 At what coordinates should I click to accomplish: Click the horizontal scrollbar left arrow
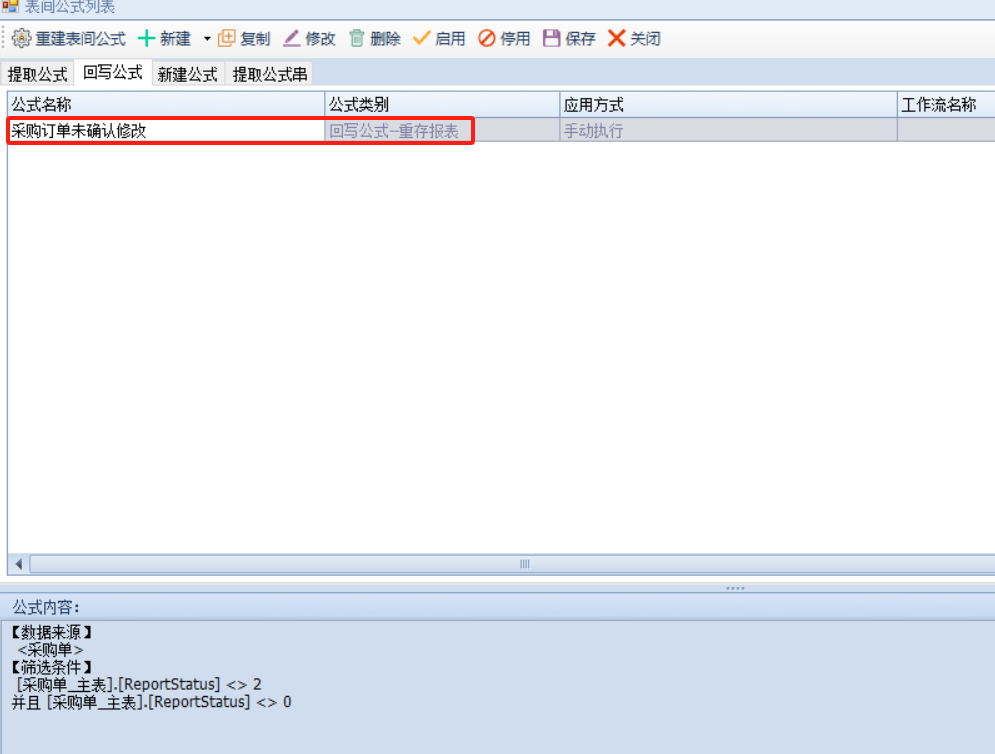click(x=18, y=564)
